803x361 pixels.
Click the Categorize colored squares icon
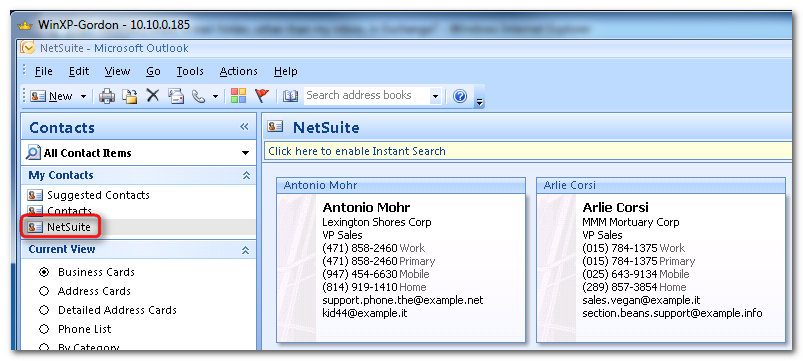[238, 96]
